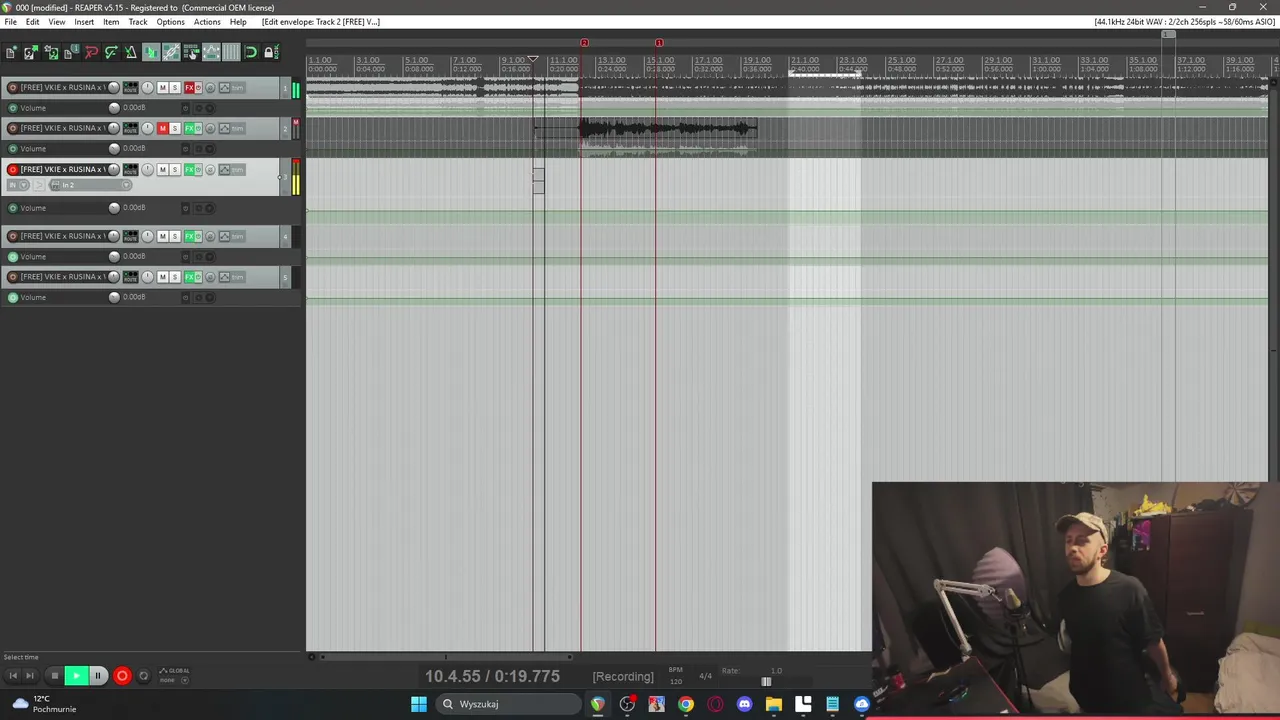
Task: Toggle repeat in transport
Action: [143, 676]
